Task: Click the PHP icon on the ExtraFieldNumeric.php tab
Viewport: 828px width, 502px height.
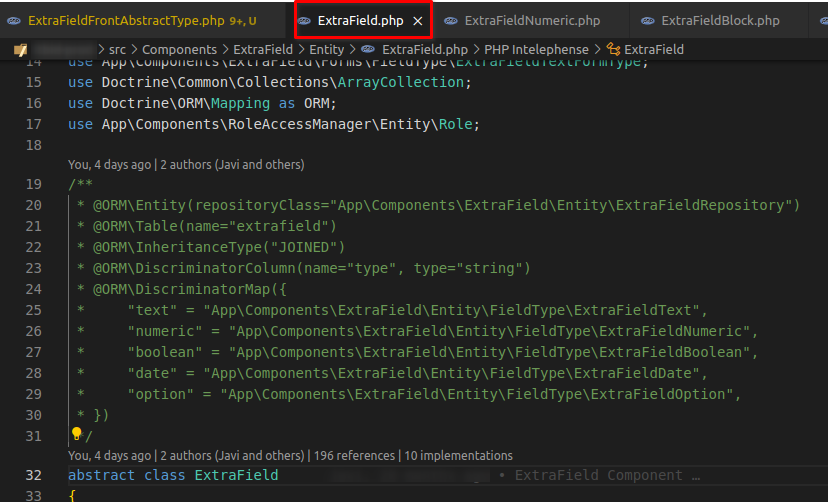Action: pyautogui.click(x=450, y=20)
